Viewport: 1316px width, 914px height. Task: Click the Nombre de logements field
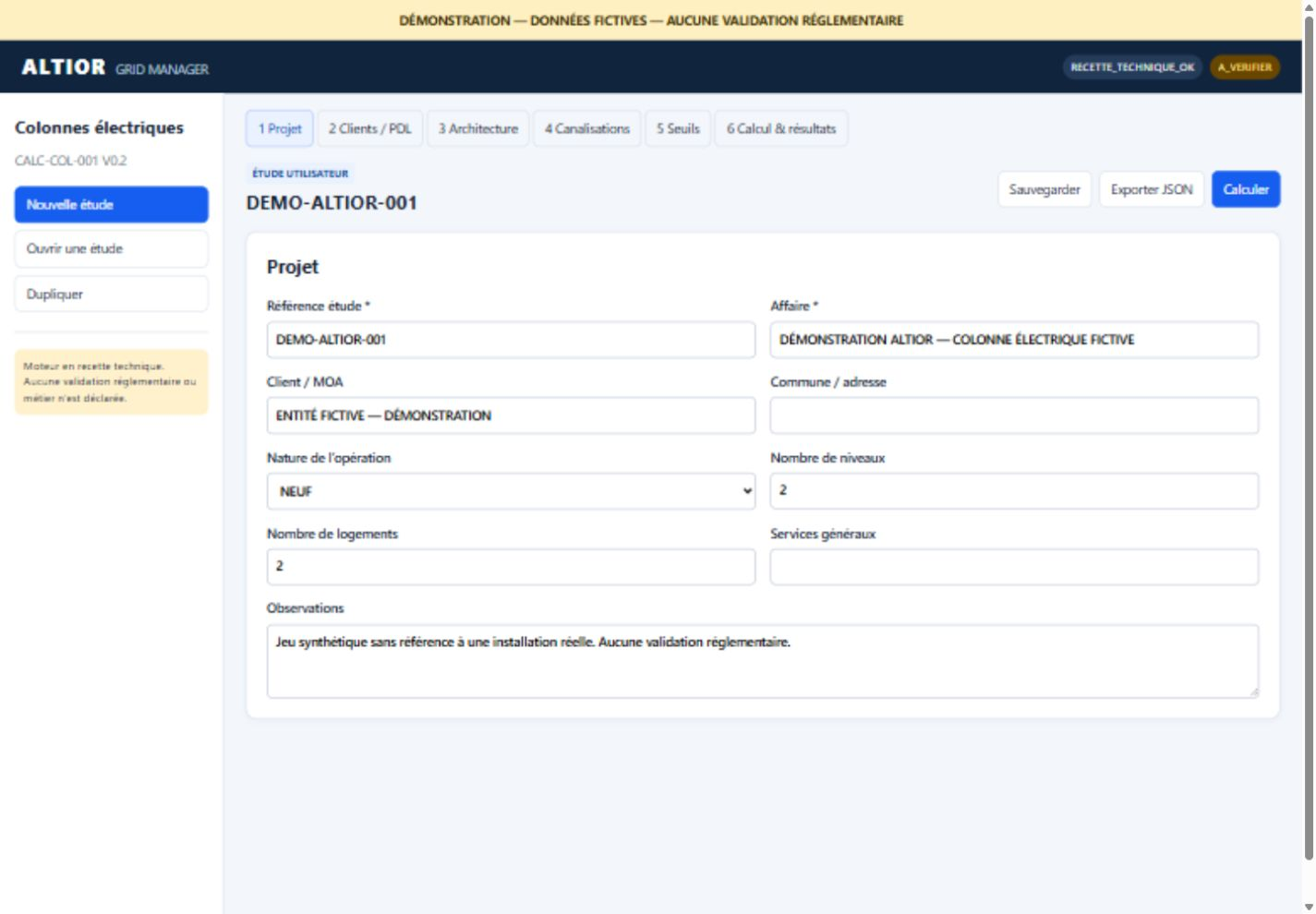(511, 567)
